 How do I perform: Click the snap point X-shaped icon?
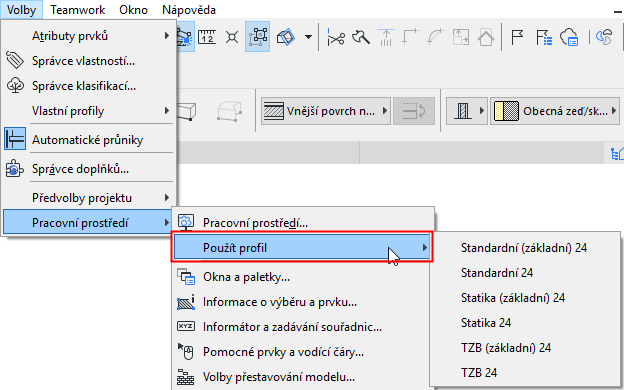coord(232,37)
